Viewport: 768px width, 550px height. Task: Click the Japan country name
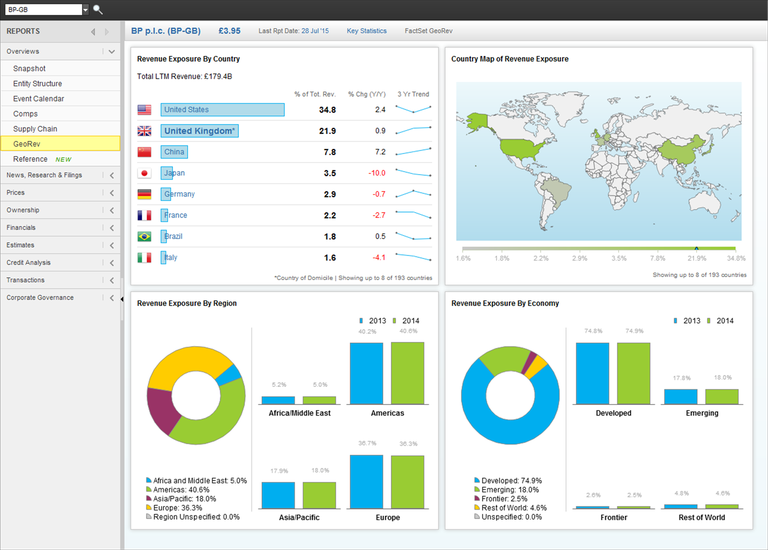tap(174, 173)
